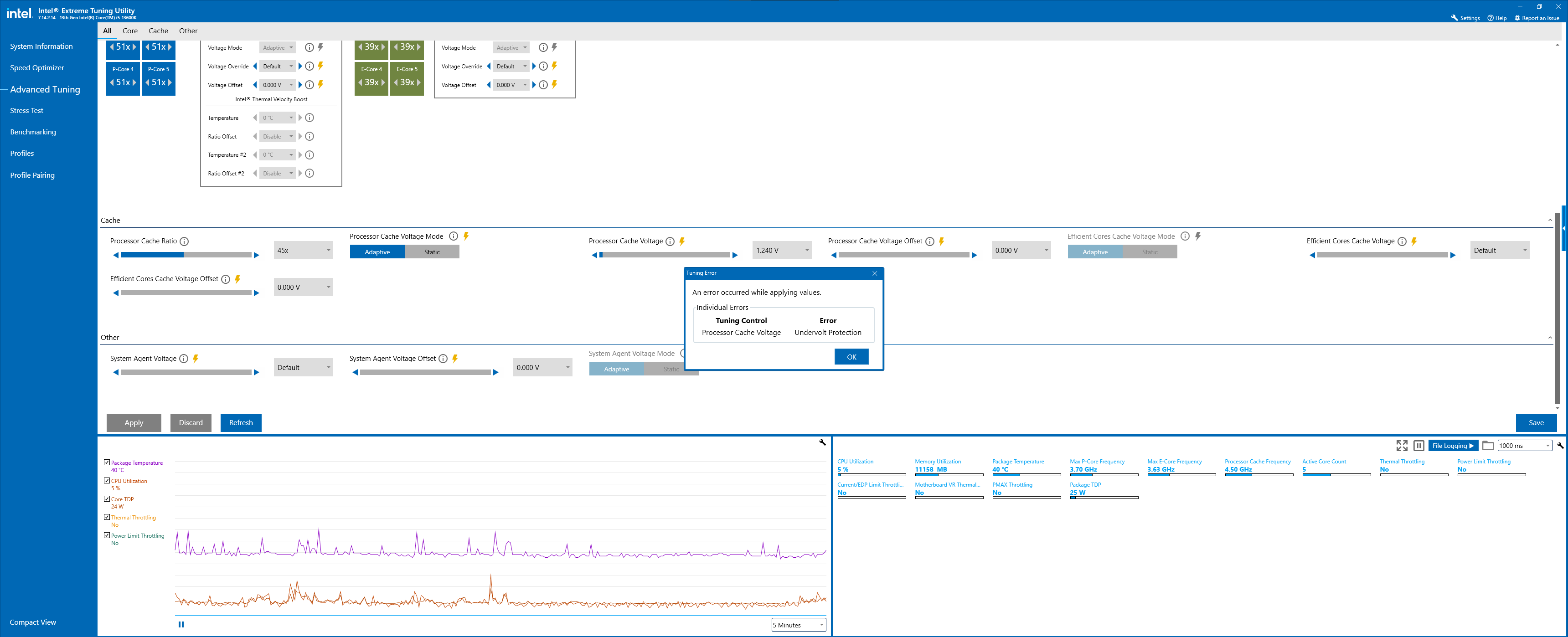1568x637 pixels.
Task: Expand monitoring view with fullscreen arrows icon
Action: (x=1402, y=445)
